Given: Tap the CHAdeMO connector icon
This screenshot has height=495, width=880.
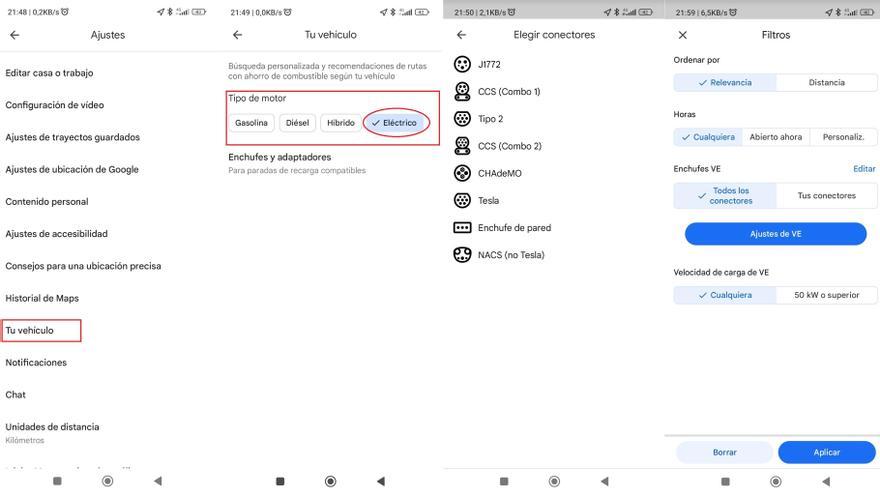Looking at the screenshot, I should pyautogui.click(x=462, y=173).
